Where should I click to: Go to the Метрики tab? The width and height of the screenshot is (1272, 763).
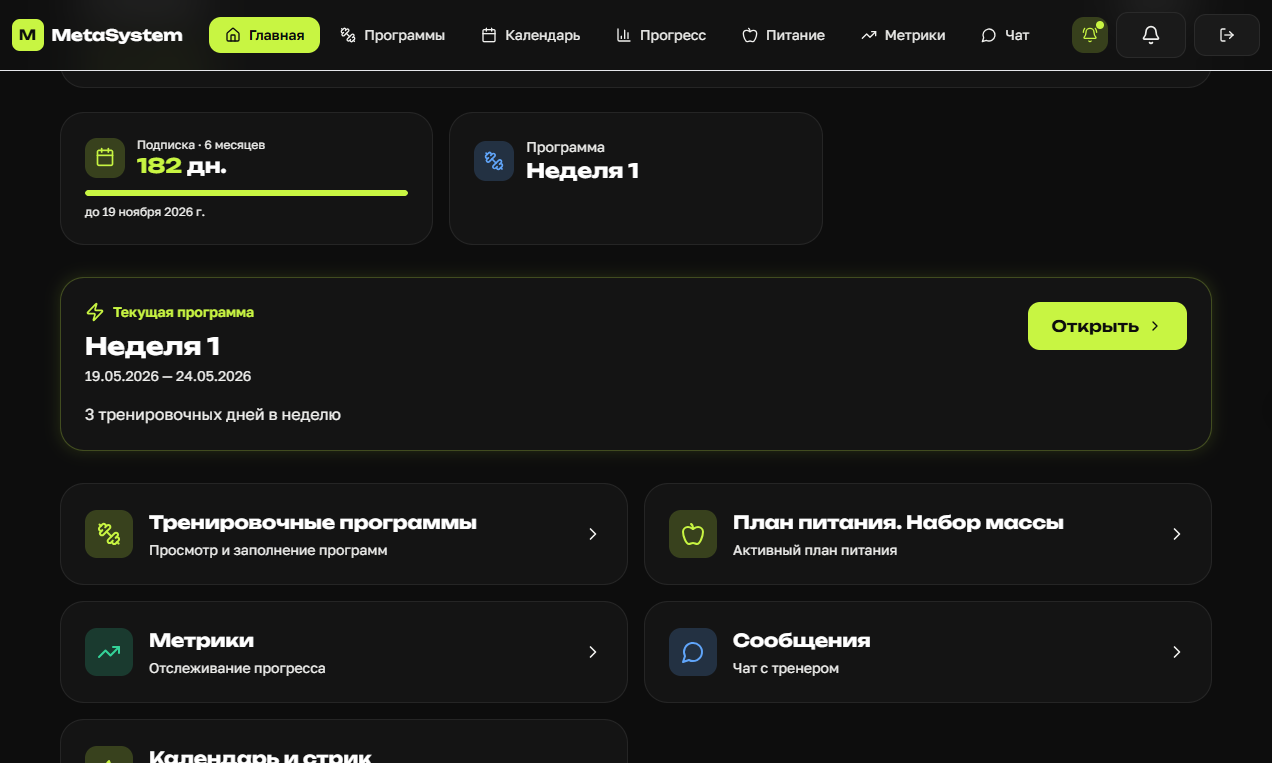pos(903,35)
